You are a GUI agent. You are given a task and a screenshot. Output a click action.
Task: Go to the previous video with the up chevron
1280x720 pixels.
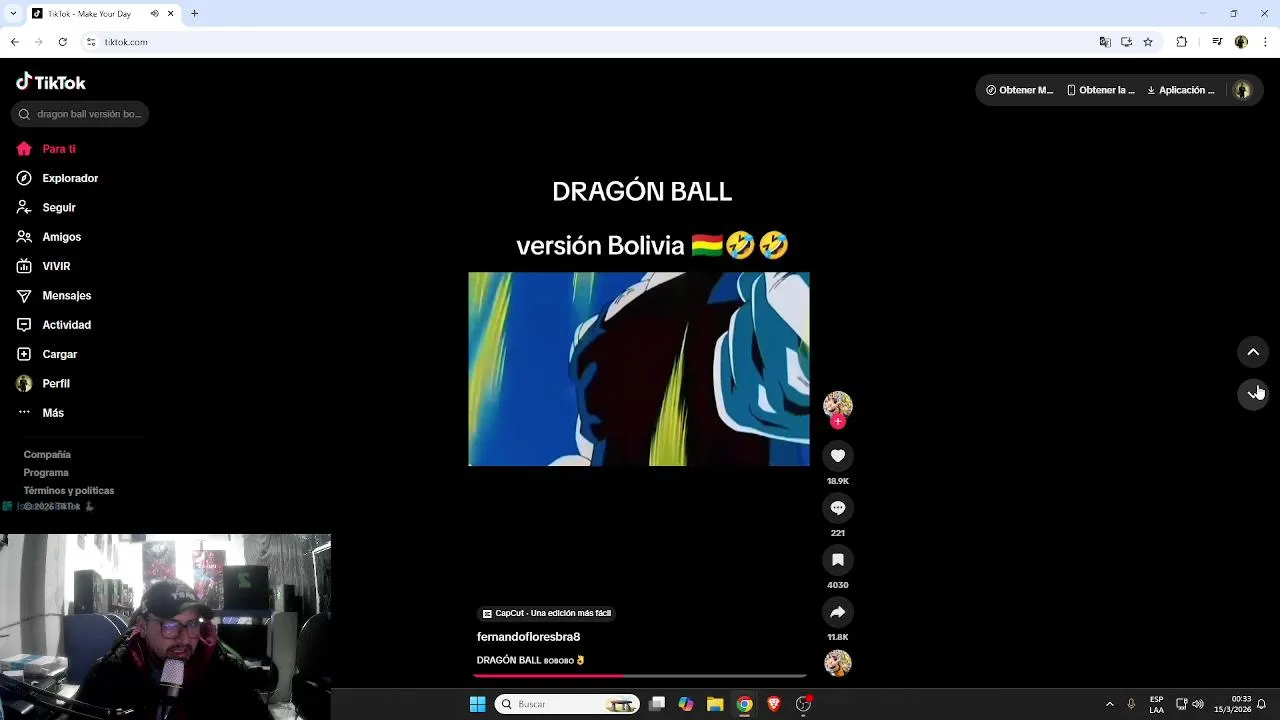pyautogui.click(x=1253, y=352)
